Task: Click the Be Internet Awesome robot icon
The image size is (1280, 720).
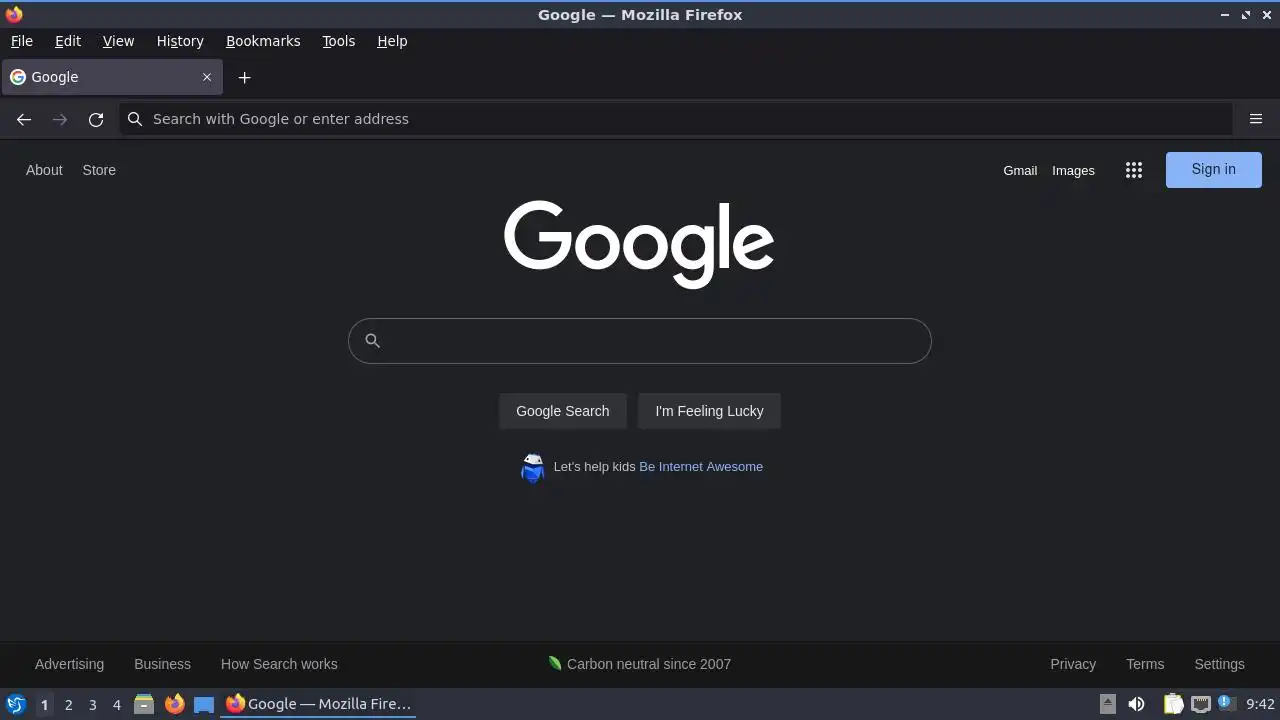Action: pos(532,467)
